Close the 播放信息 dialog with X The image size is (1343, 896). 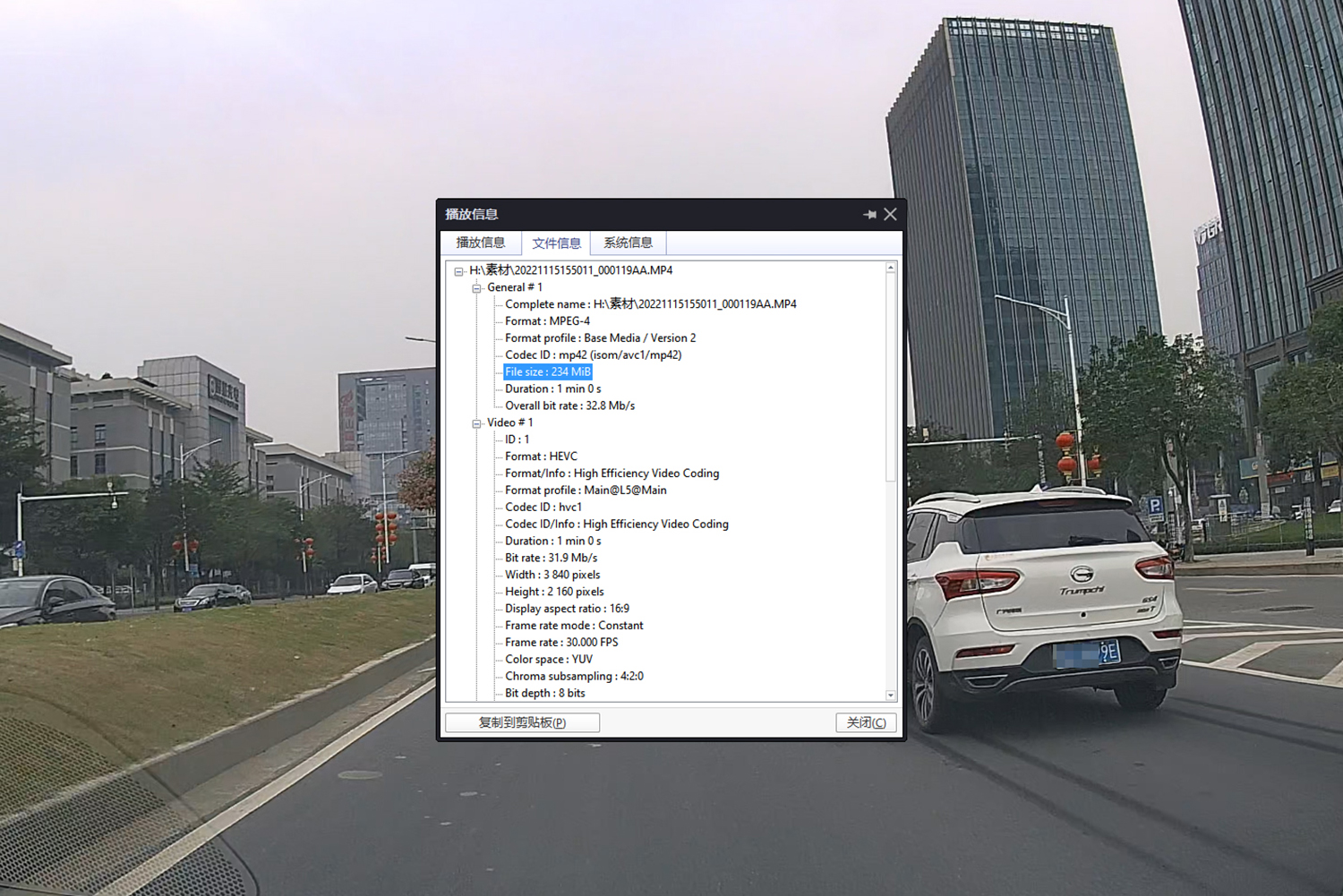point(890,214)
